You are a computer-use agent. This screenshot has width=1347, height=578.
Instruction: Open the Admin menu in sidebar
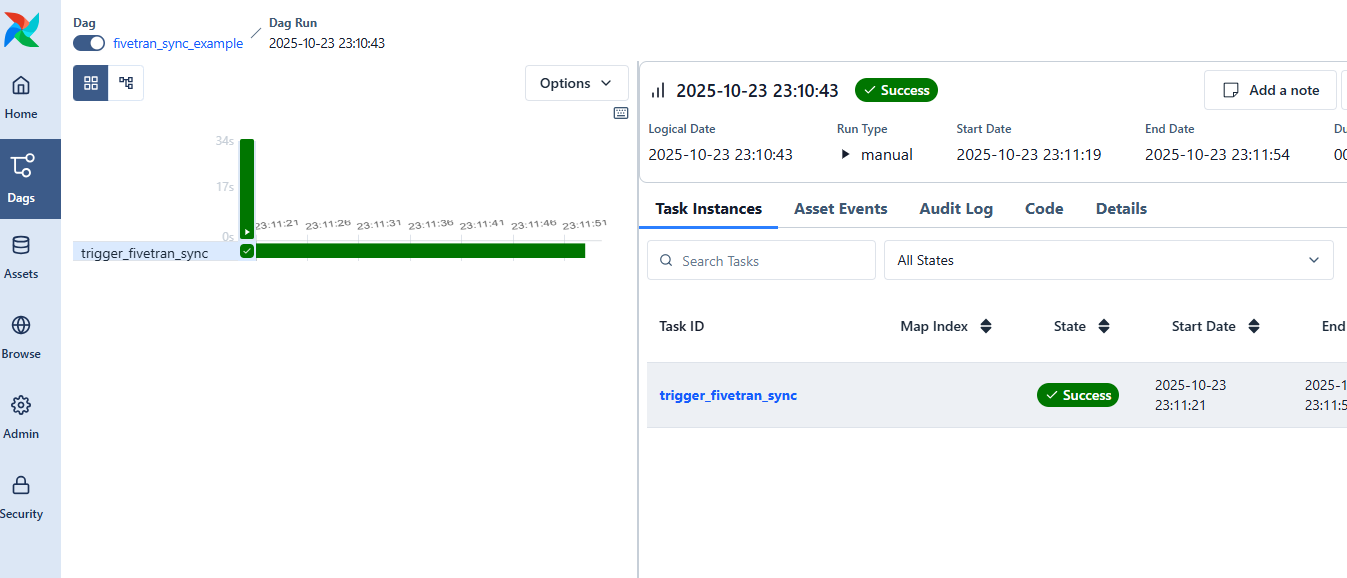pos(21,418)
